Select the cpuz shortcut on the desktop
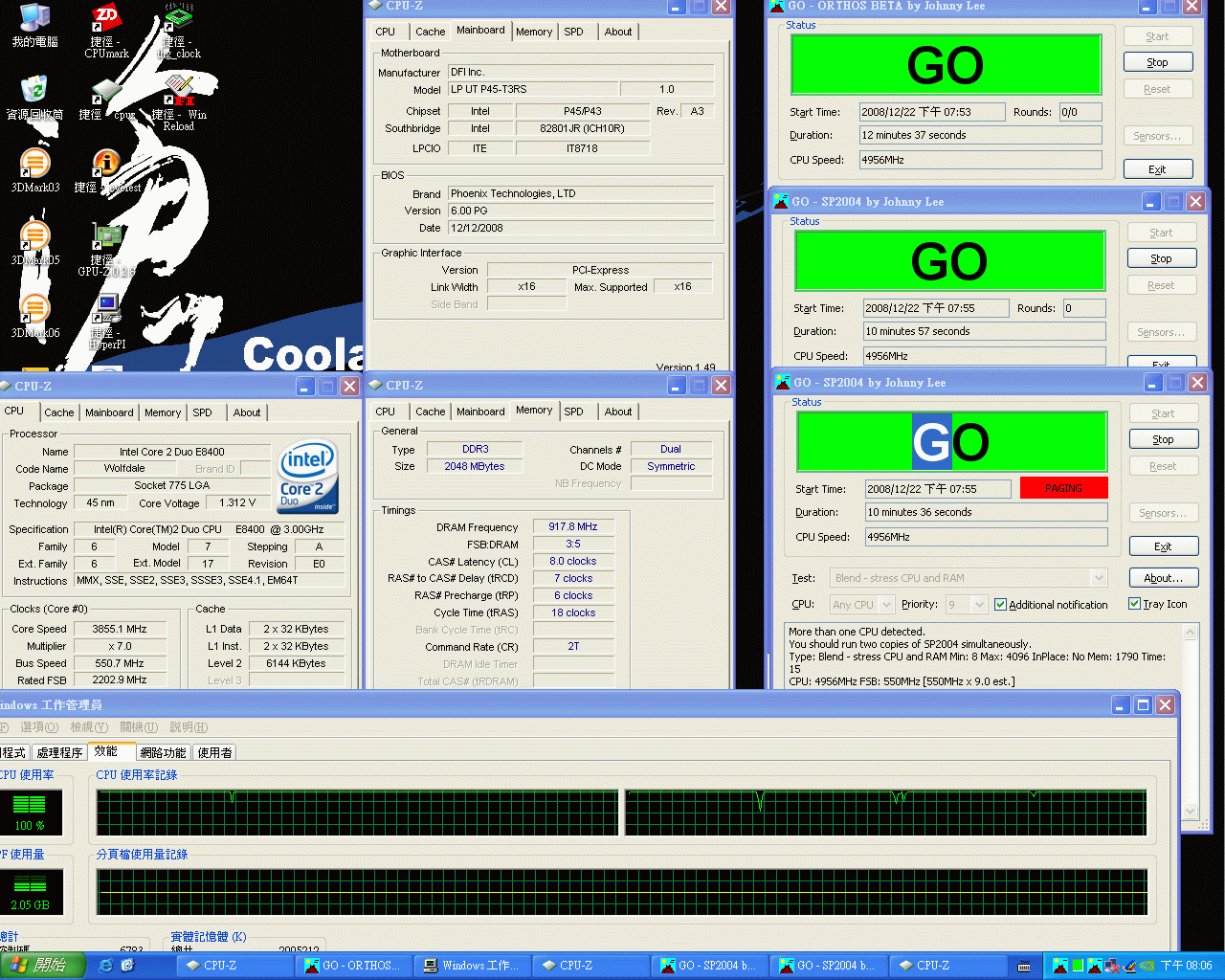This screenshot has width=1225, height=980. [x=106, y=100]
